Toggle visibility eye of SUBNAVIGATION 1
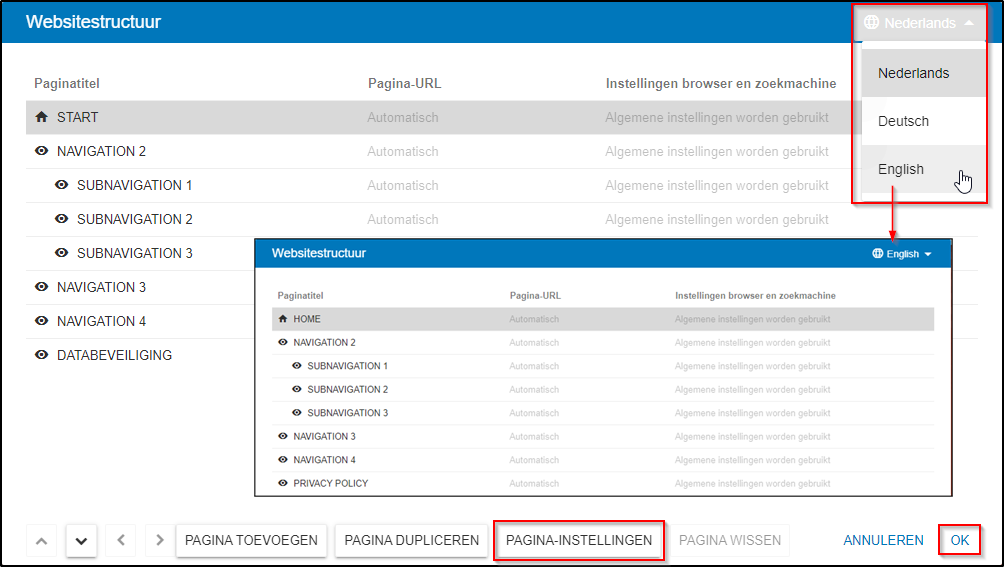The height and width of the screenshot is (567, 1004). click(x=62, y=185)
